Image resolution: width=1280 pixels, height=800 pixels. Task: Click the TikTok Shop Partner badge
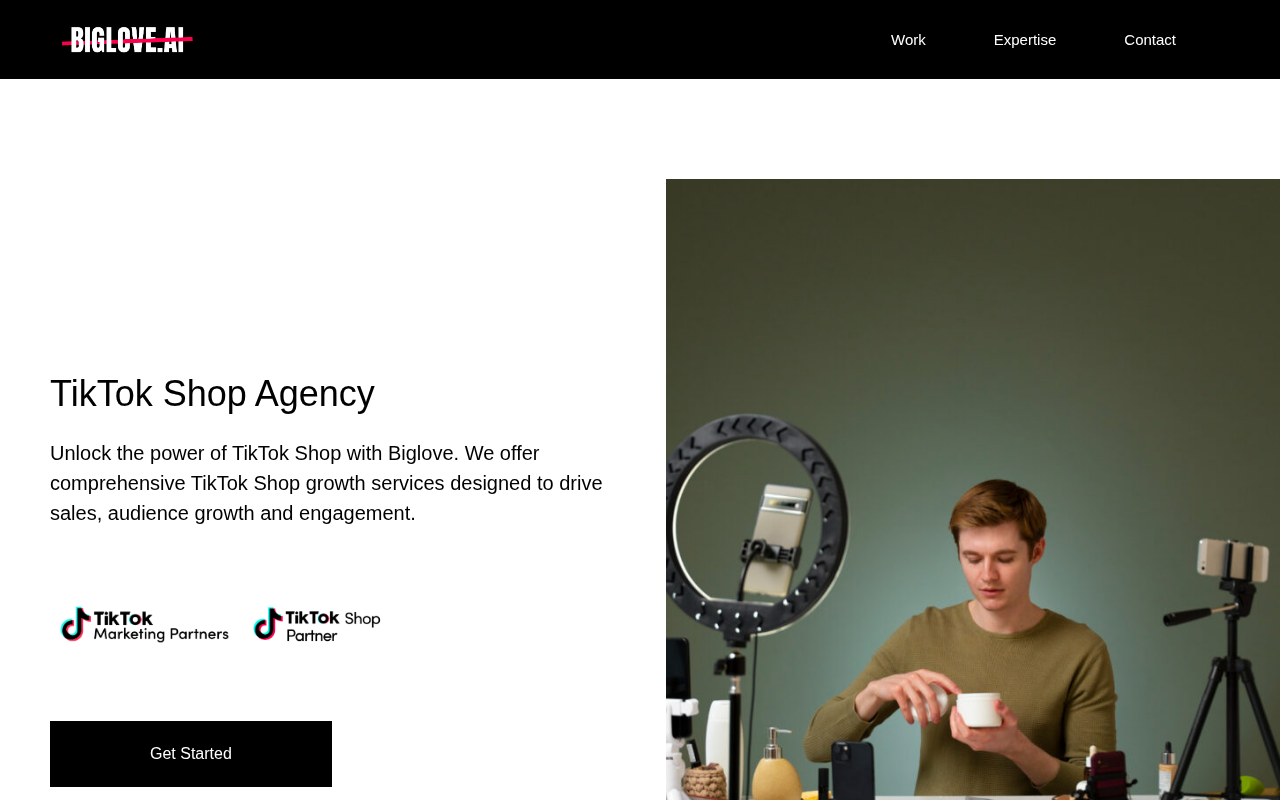tap(317, 625)
